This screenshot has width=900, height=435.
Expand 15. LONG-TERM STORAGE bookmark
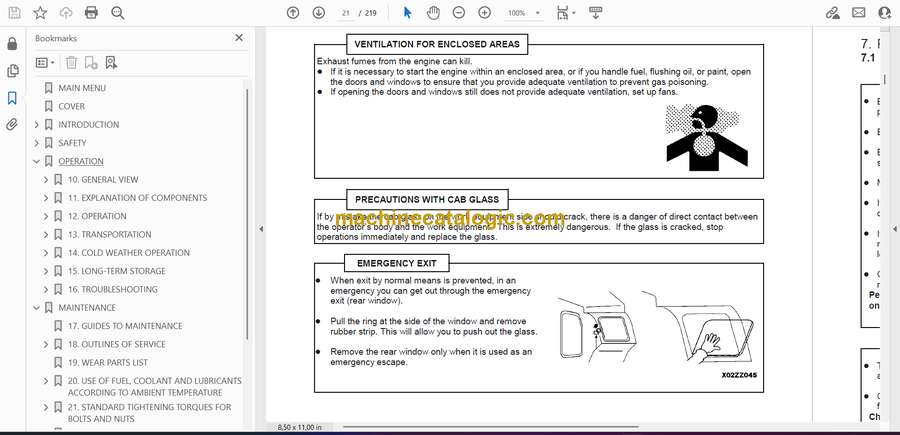click(46, 271)
